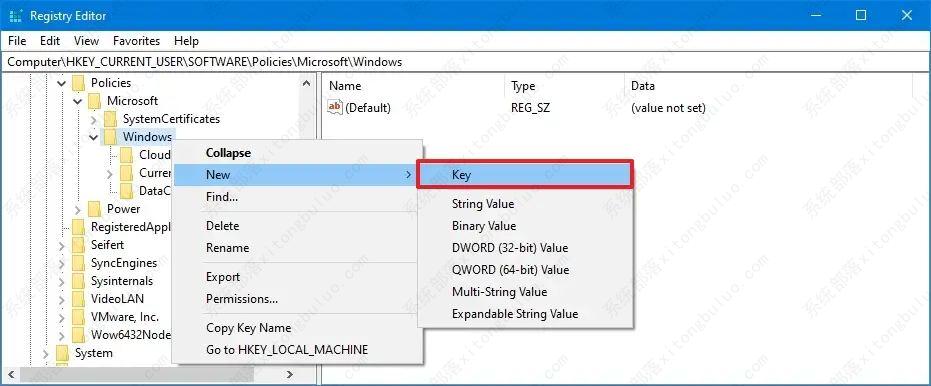Open the Edit menu
Viewport: 931px width, 386px height.
[50, 41]
